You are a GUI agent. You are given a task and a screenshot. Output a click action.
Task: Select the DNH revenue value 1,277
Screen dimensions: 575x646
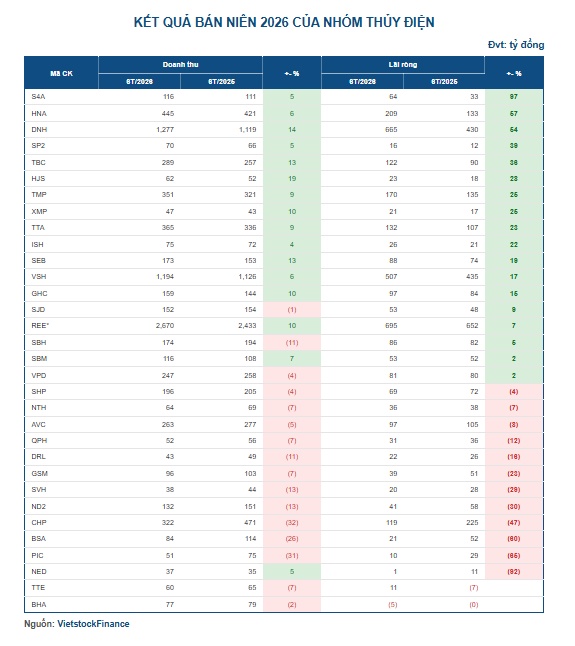tap(165, 130)
